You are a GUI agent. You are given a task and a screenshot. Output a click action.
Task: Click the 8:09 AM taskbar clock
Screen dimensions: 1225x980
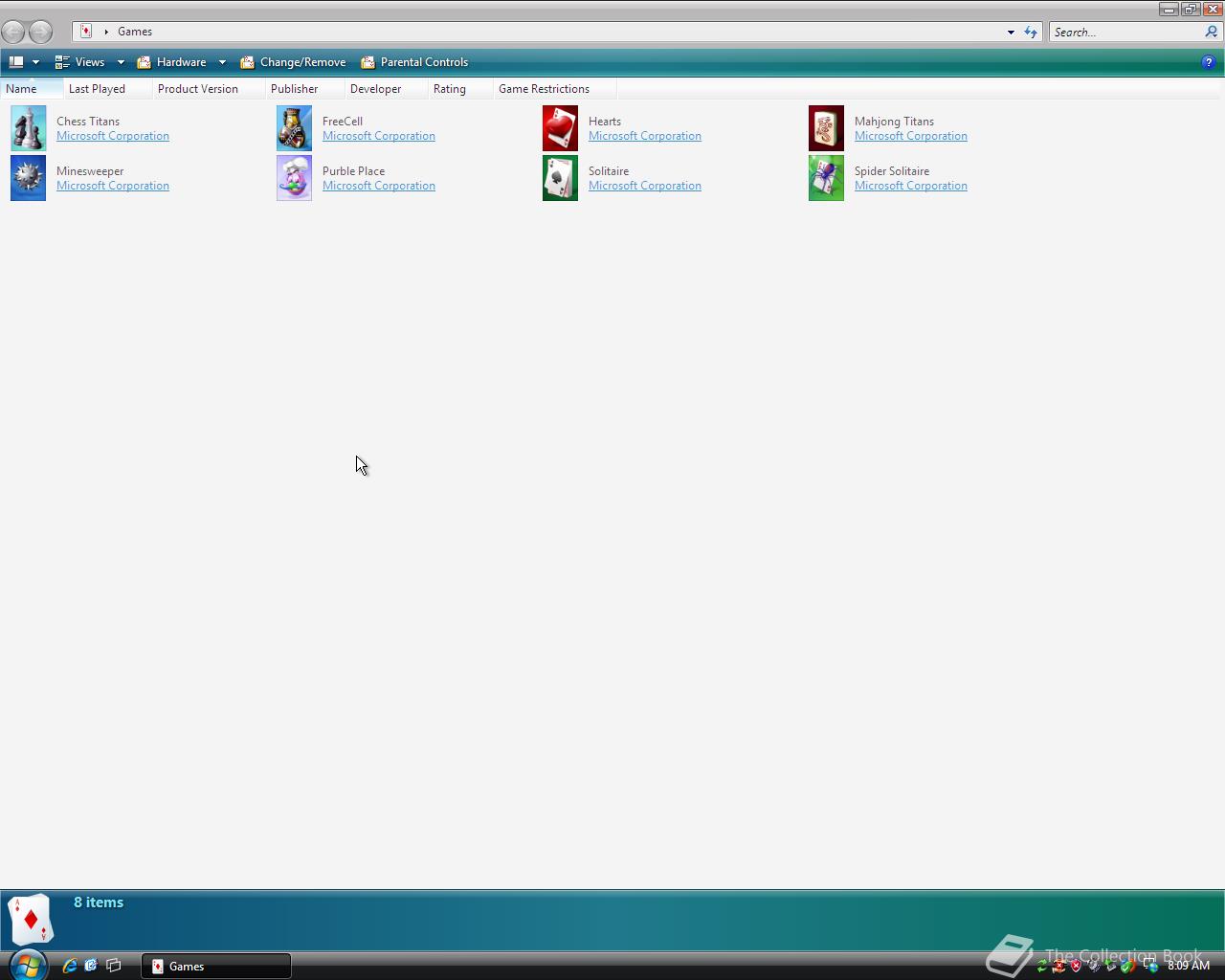1189,966
